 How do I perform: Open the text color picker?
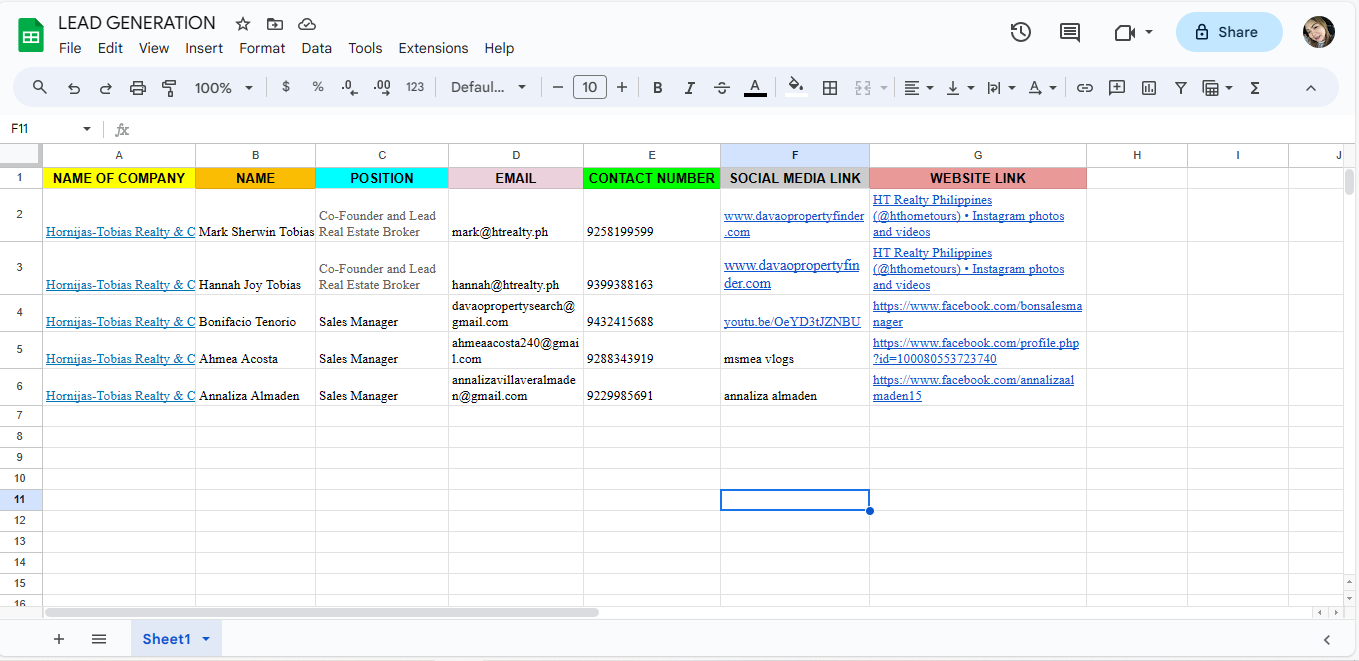click(x=755, y=88)
